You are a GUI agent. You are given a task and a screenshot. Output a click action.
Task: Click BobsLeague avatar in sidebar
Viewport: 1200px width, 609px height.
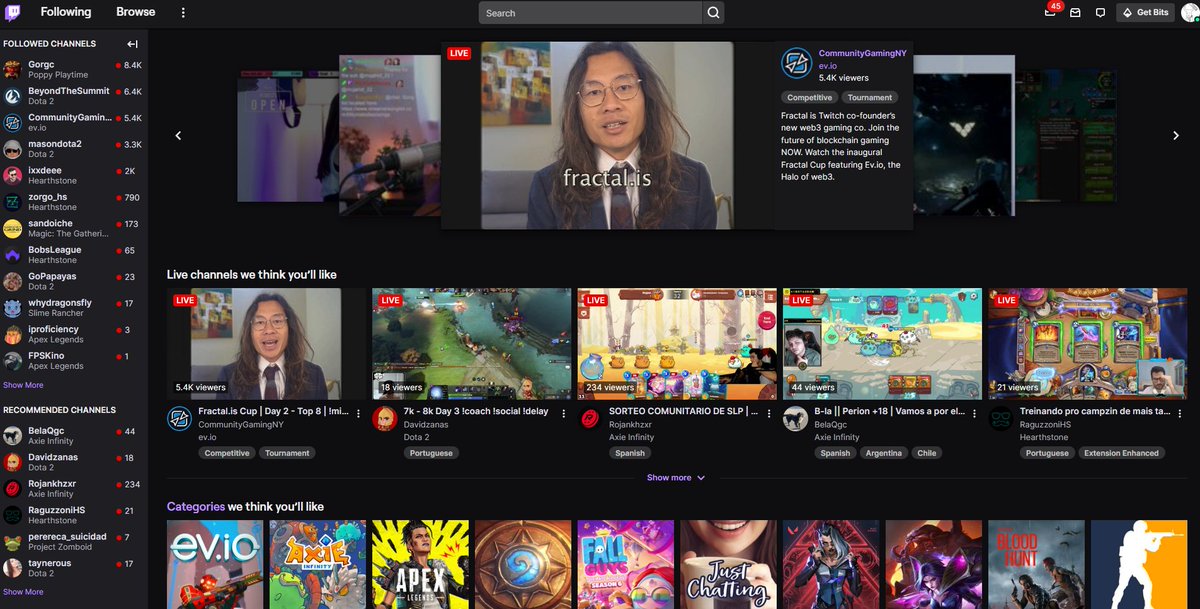click(12, 255)
